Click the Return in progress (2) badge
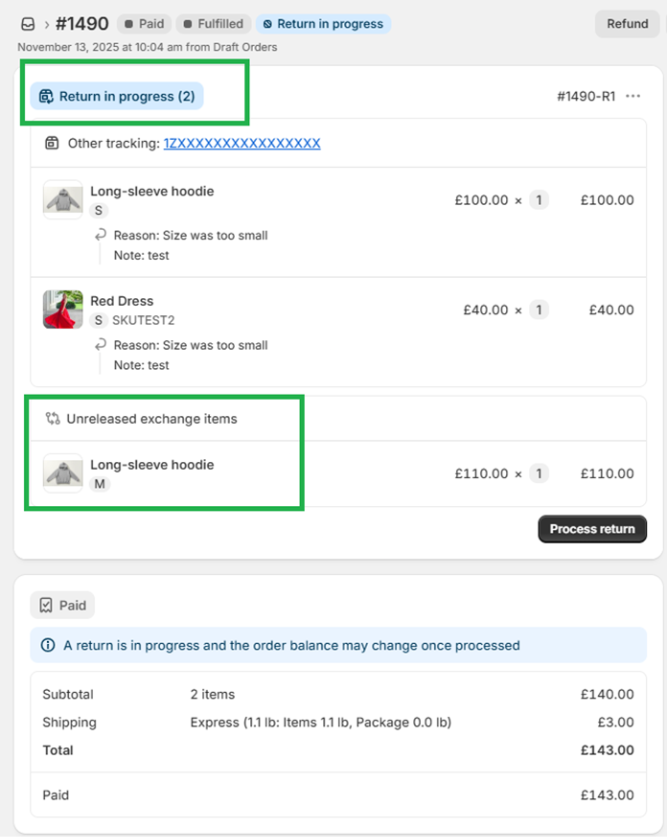Image resolution: width=667 pixels, height=837 pixels. pos(116,96)
